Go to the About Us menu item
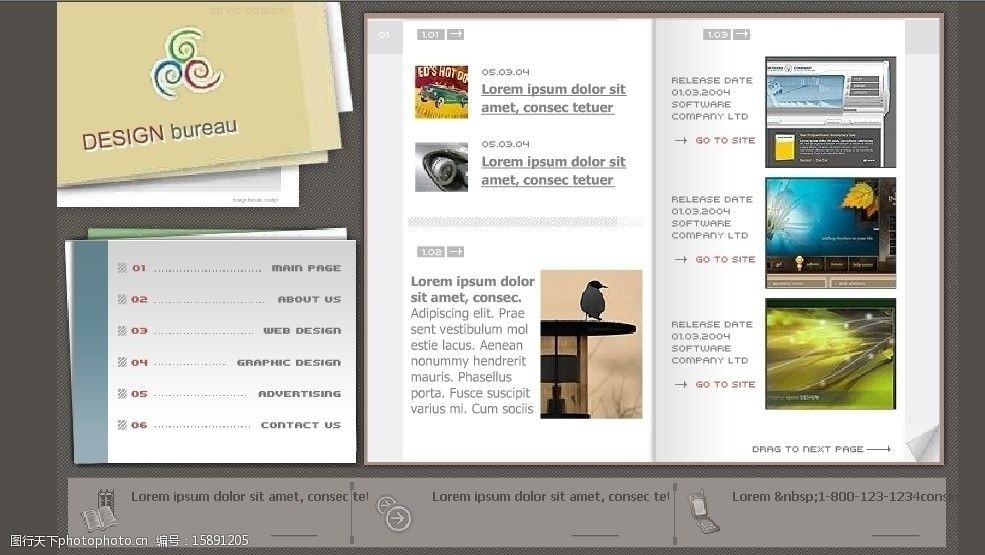Image resolution: width=985 pixels, height=555 pixels. 309,299
